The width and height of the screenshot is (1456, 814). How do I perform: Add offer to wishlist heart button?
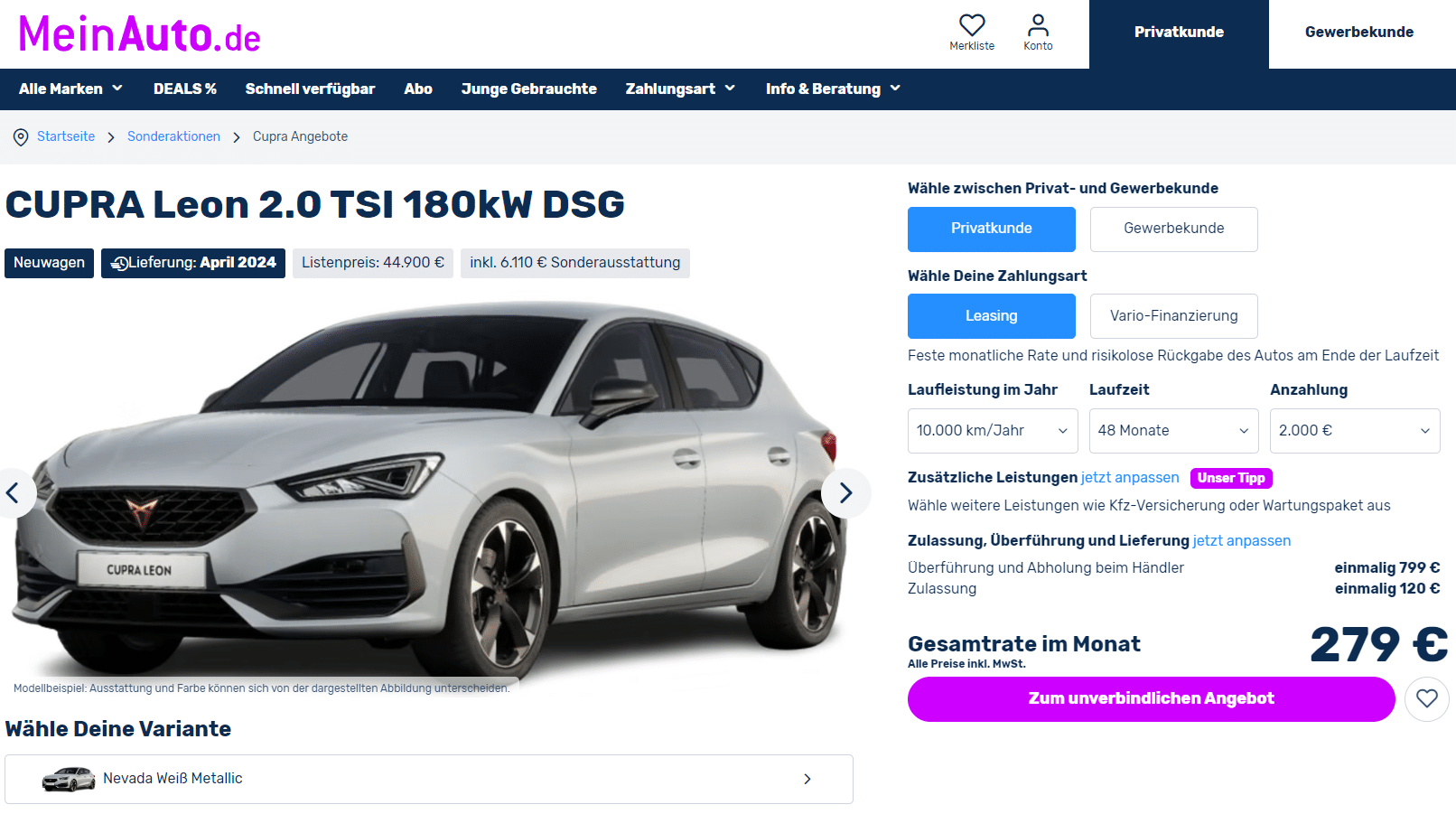(x=1427, y=698)
